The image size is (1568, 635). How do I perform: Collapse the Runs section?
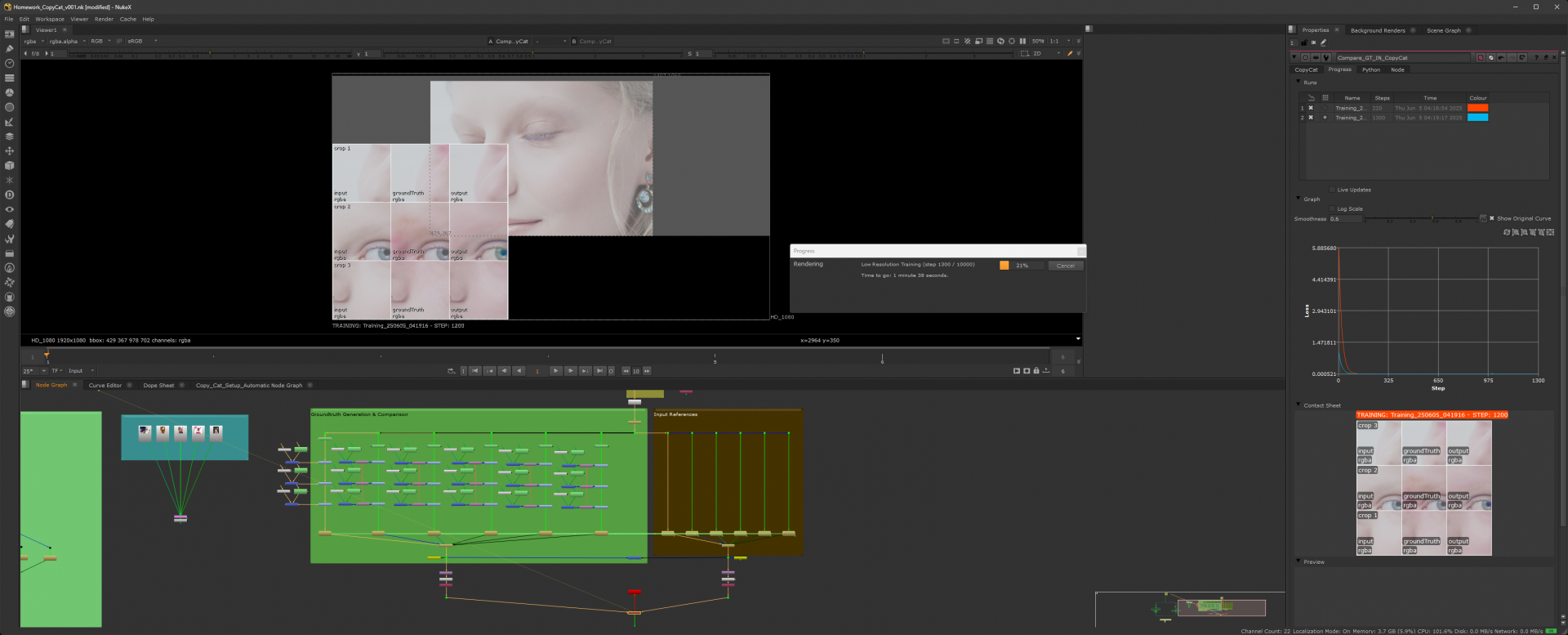[x=1298, y=83]
